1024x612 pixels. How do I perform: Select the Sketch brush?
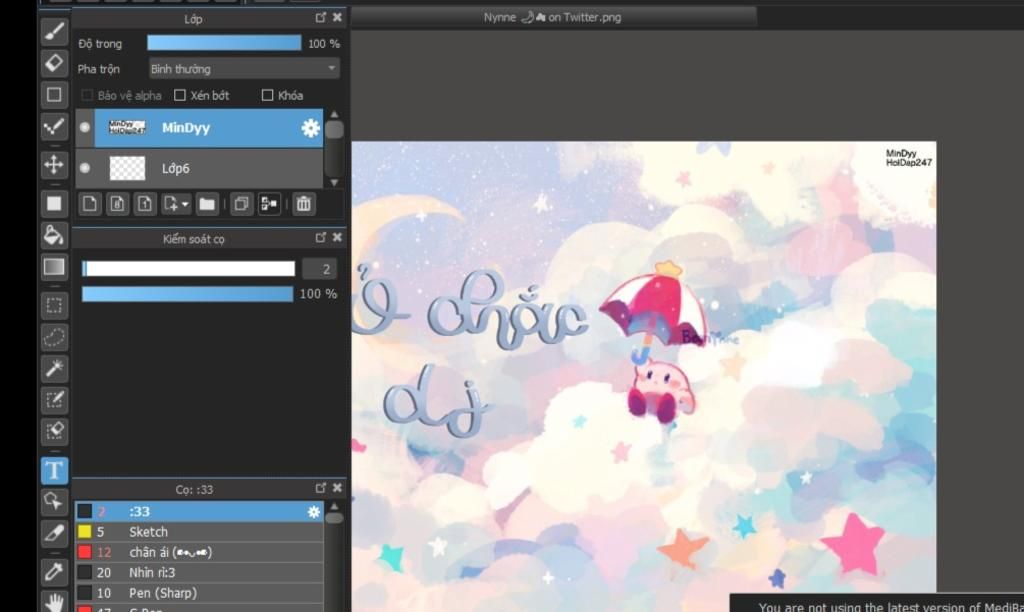pyautogui.click(x=199, y=532)
